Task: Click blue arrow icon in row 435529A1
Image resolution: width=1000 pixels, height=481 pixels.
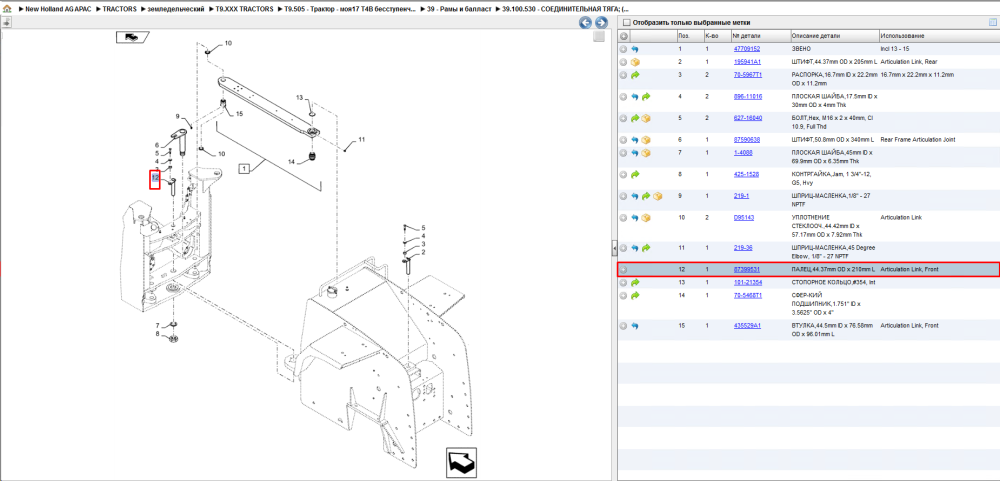Action: [635, 326]
